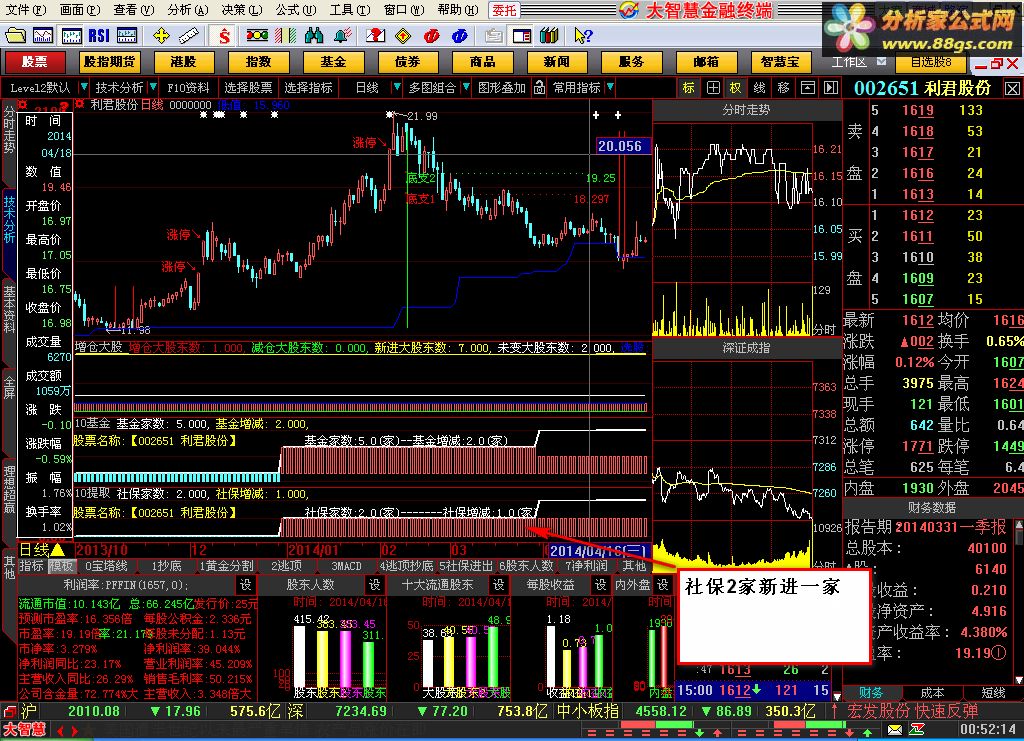The width and height of the screenshot is (1024, 741).
Task: Open the 分析(A) menu
Action: coord(187,10)
